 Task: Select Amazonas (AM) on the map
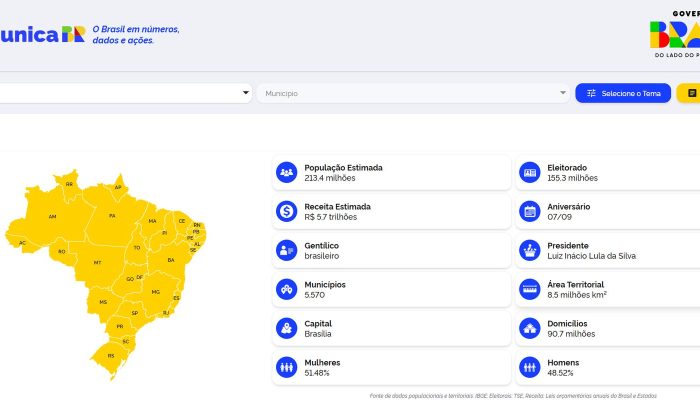(53, 216)
